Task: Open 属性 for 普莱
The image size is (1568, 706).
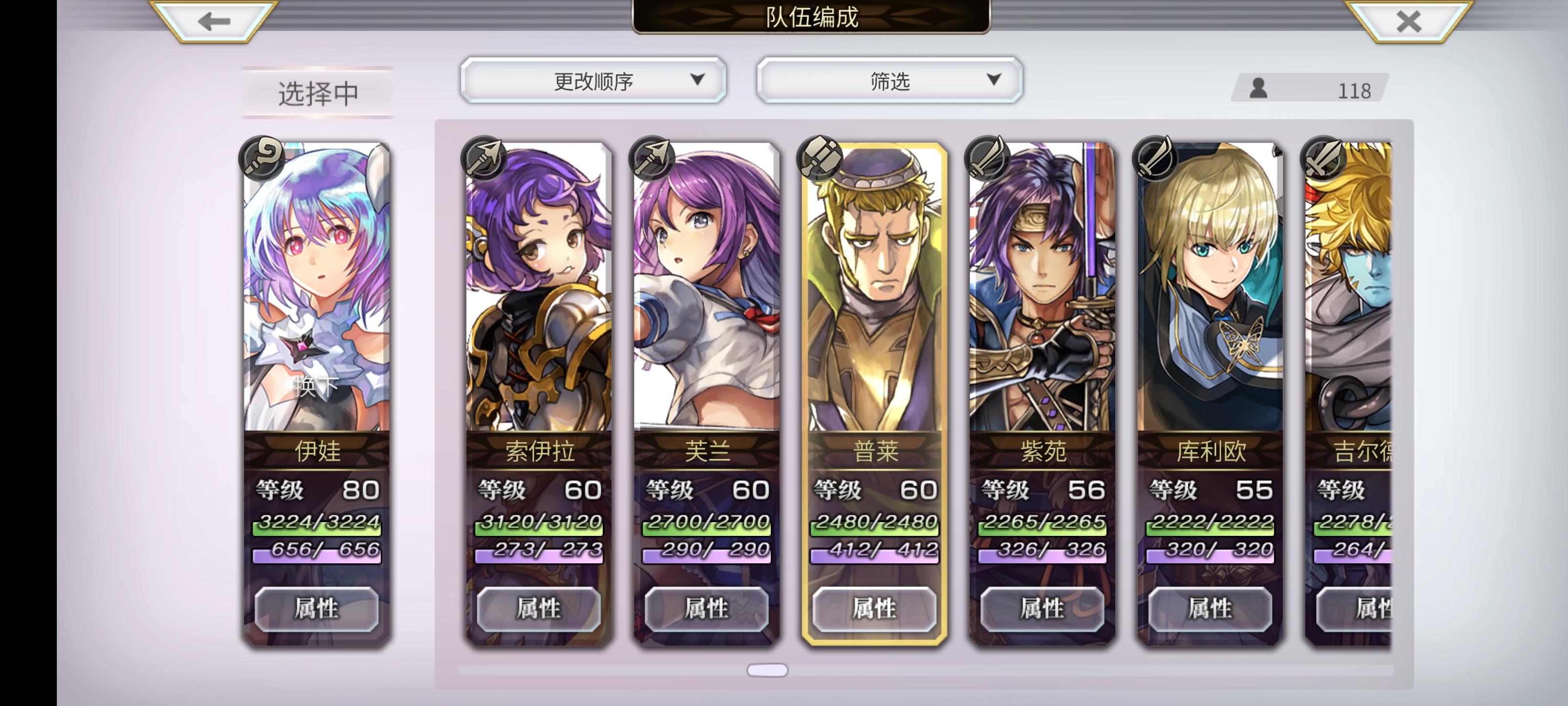Action: pos(875,608)
